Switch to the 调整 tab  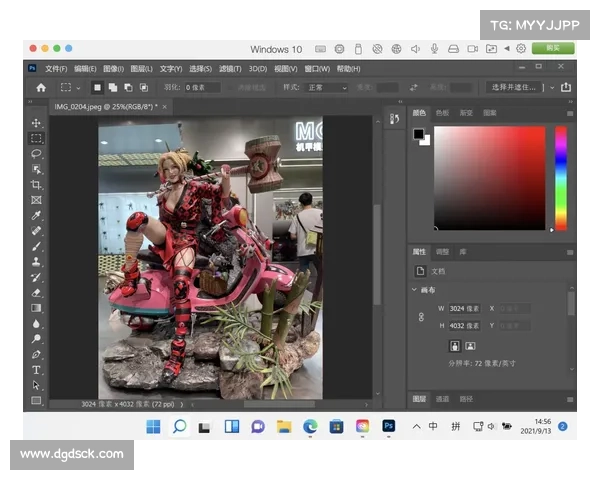pyautogui.click(x=442, y=252)
